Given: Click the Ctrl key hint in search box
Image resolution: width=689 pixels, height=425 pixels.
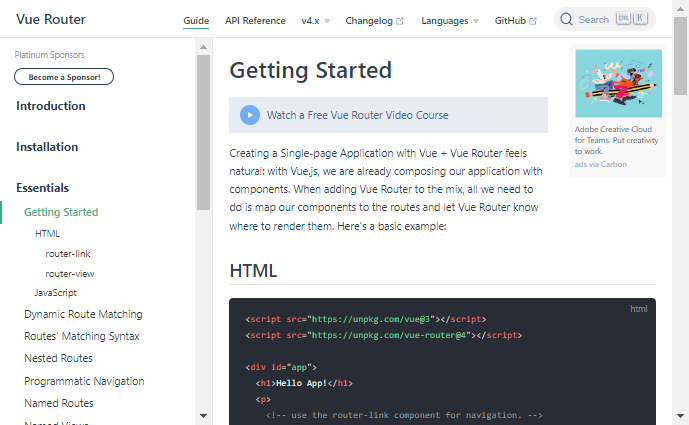Looking at the screenshot, I should click(x=623, y=18).
